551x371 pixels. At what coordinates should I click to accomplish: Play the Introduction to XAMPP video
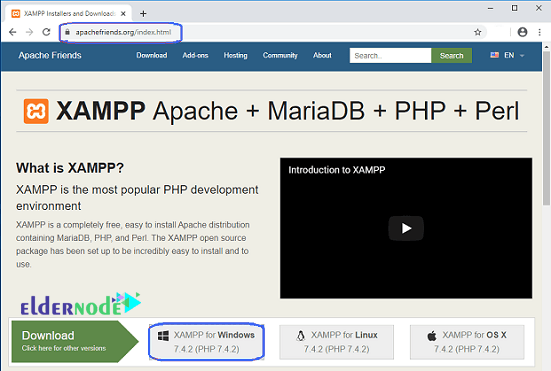[406, 228]
